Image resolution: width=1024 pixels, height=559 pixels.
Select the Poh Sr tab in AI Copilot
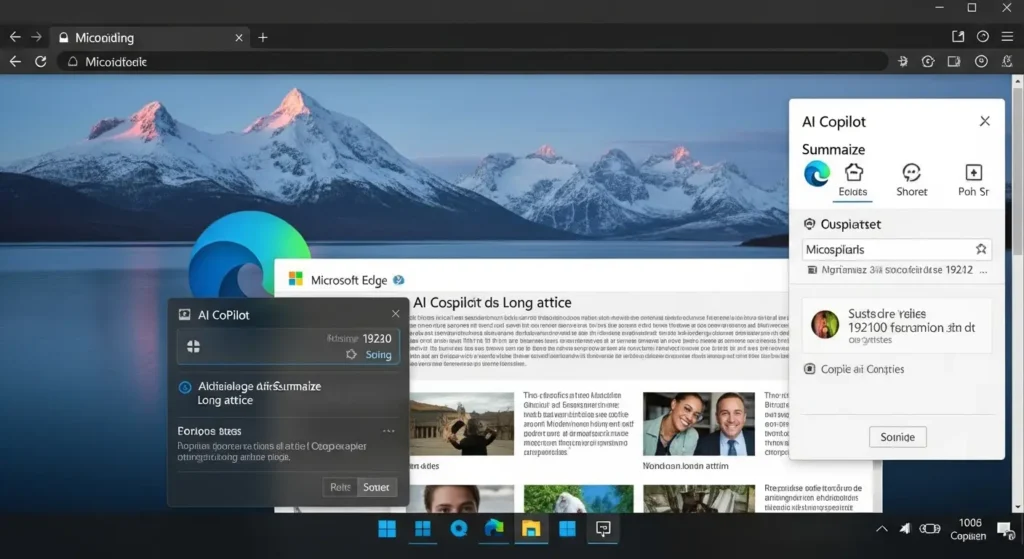973,181
